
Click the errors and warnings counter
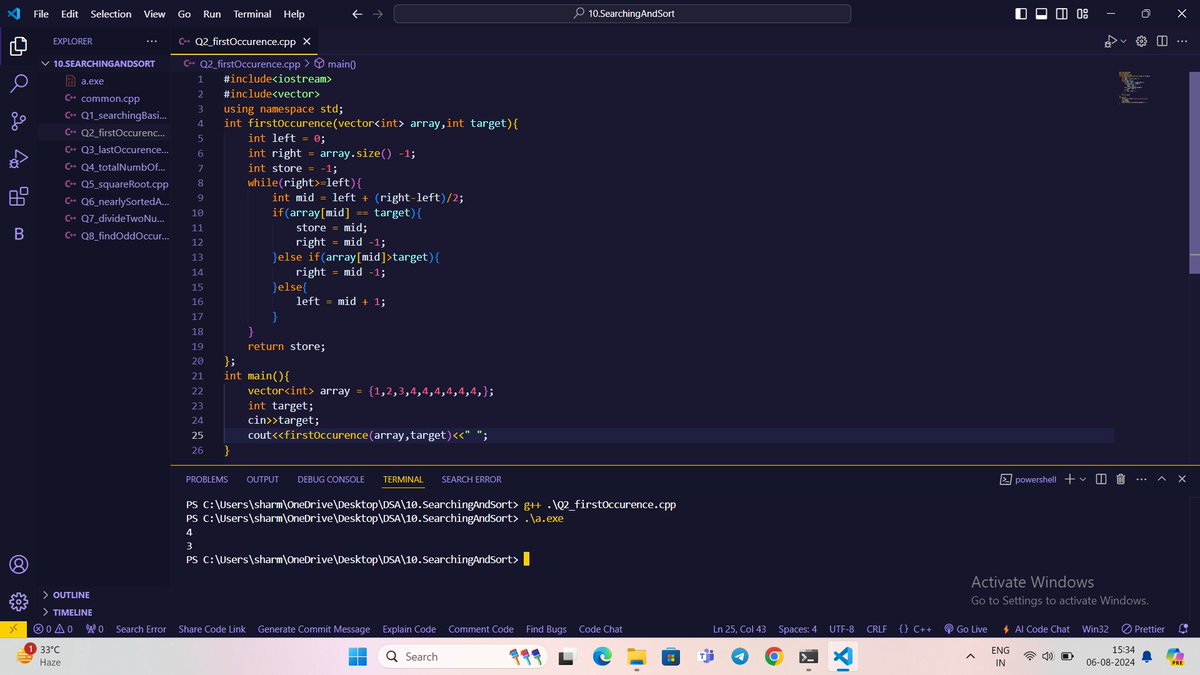click(x=53, y=629)
